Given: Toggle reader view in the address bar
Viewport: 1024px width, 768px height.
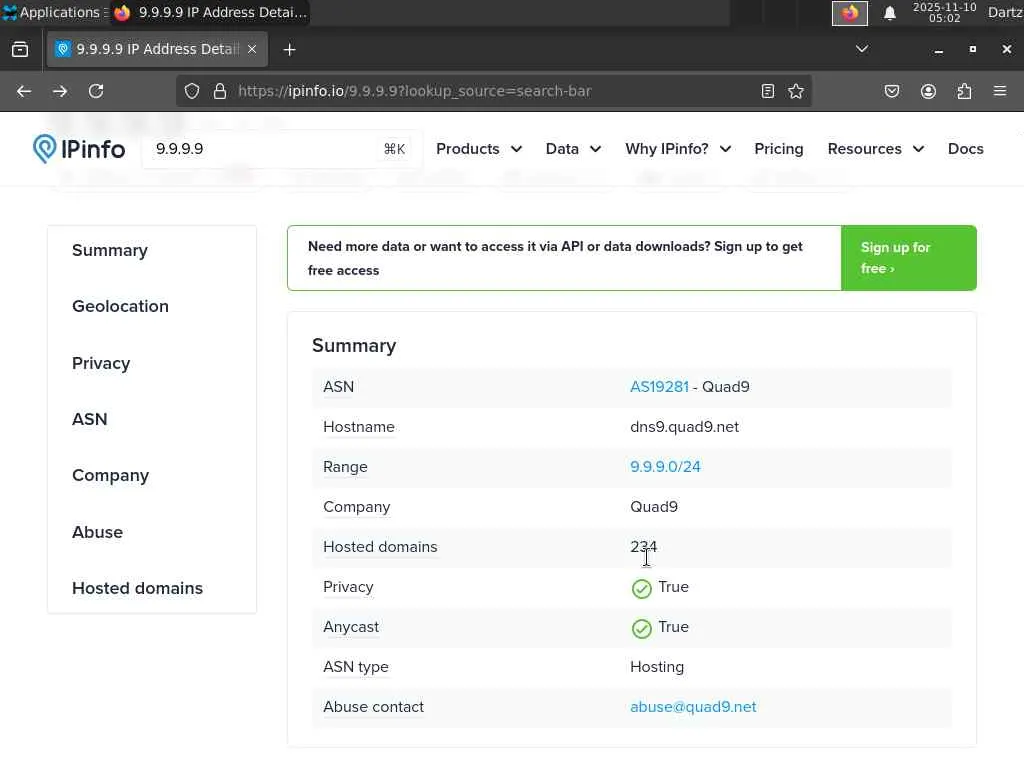Looking at the screenshot, I should pyautogui.click(x=768, y=91).
